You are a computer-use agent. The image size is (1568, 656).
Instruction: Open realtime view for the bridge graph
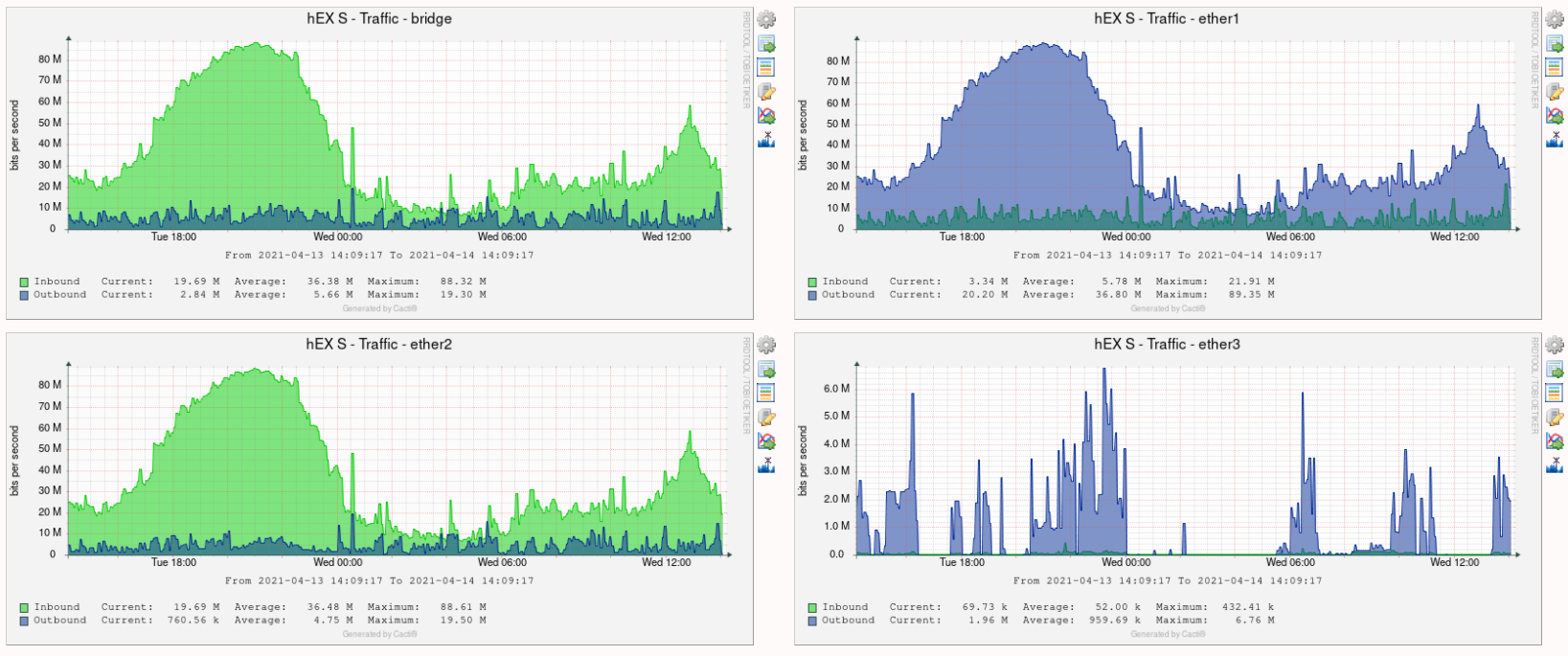point(766,116)
